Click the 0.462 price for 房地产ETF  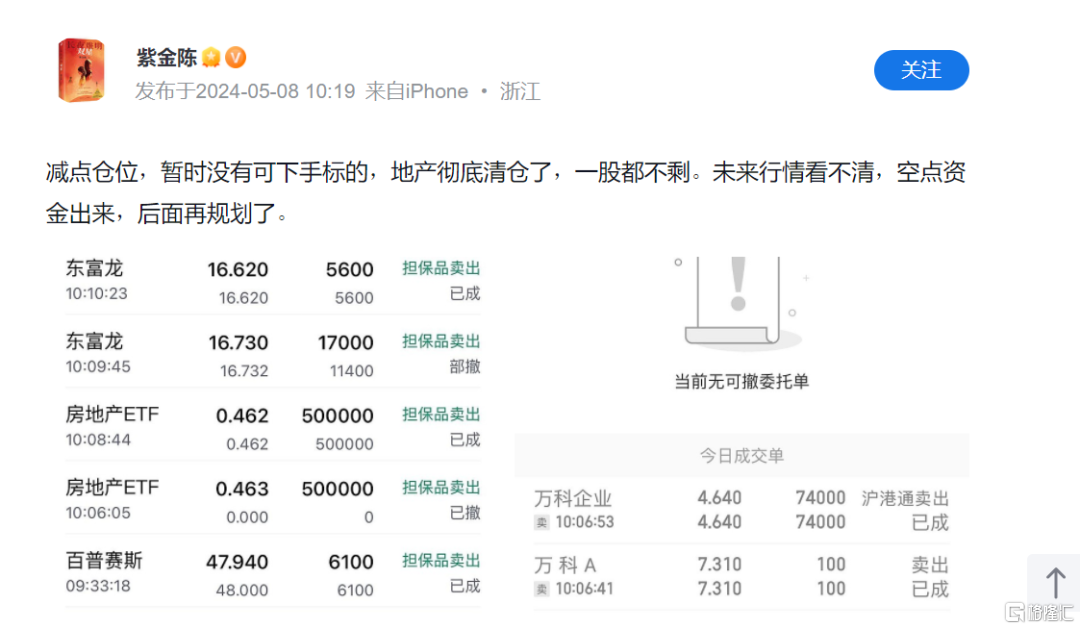point(242,415)
